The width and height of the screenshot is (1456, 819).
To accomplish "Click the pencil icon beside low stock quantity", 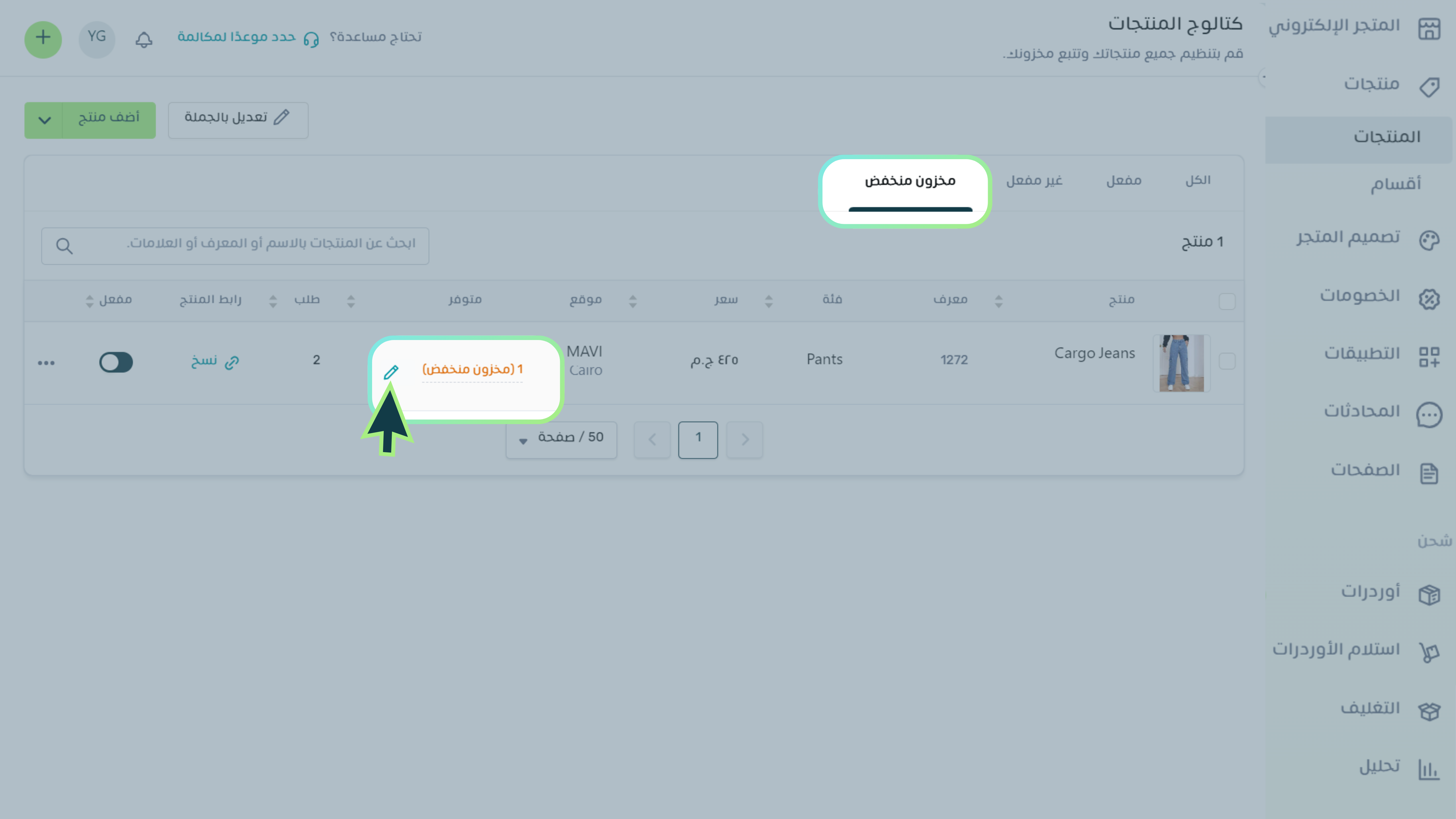I will [391, 372].
